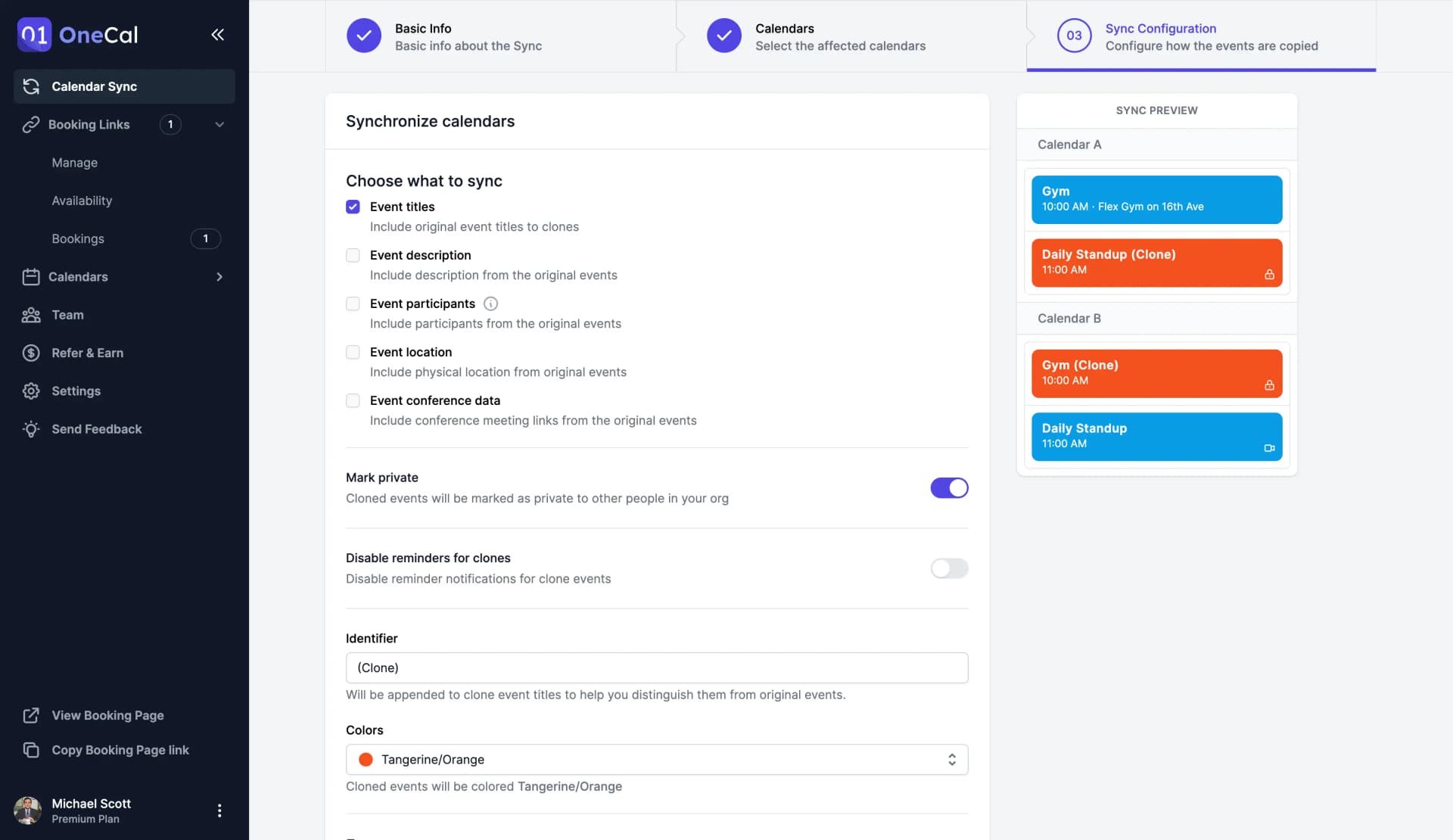The height and width of the screenshot is (840, 1453).
Task: Click the clone identifier input field
Action: 657,667
